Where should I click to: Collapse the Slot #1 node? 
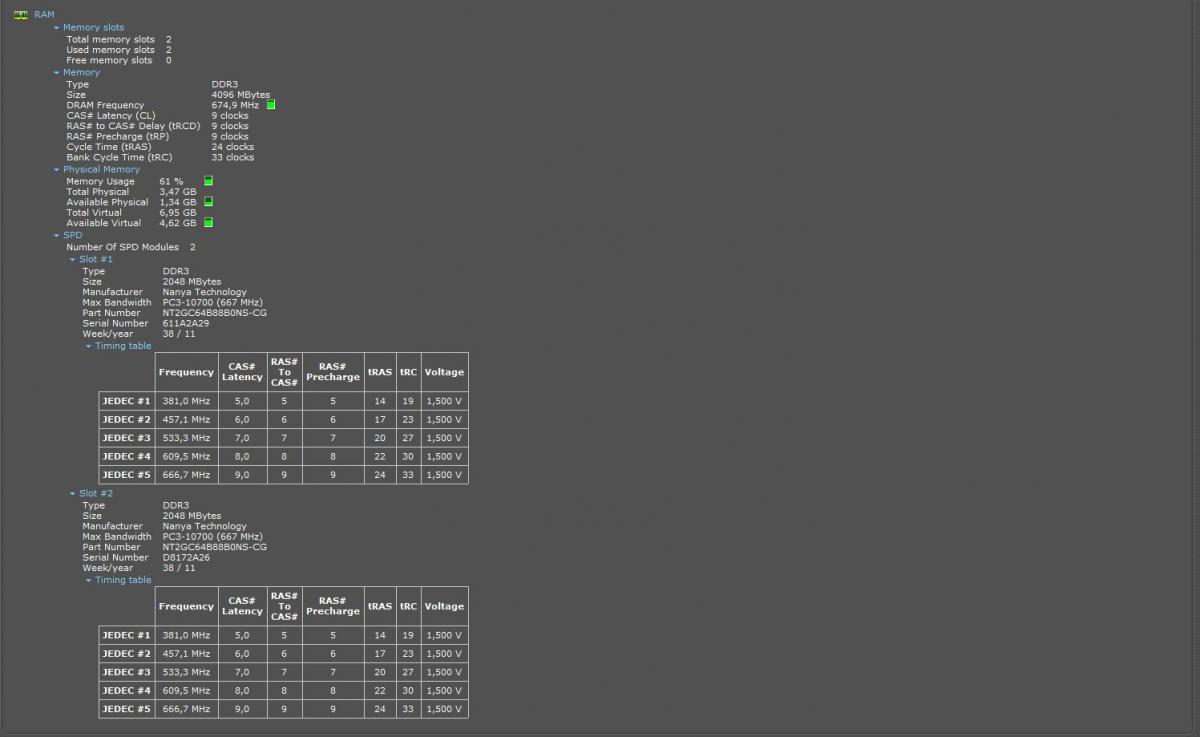(73, 260)
